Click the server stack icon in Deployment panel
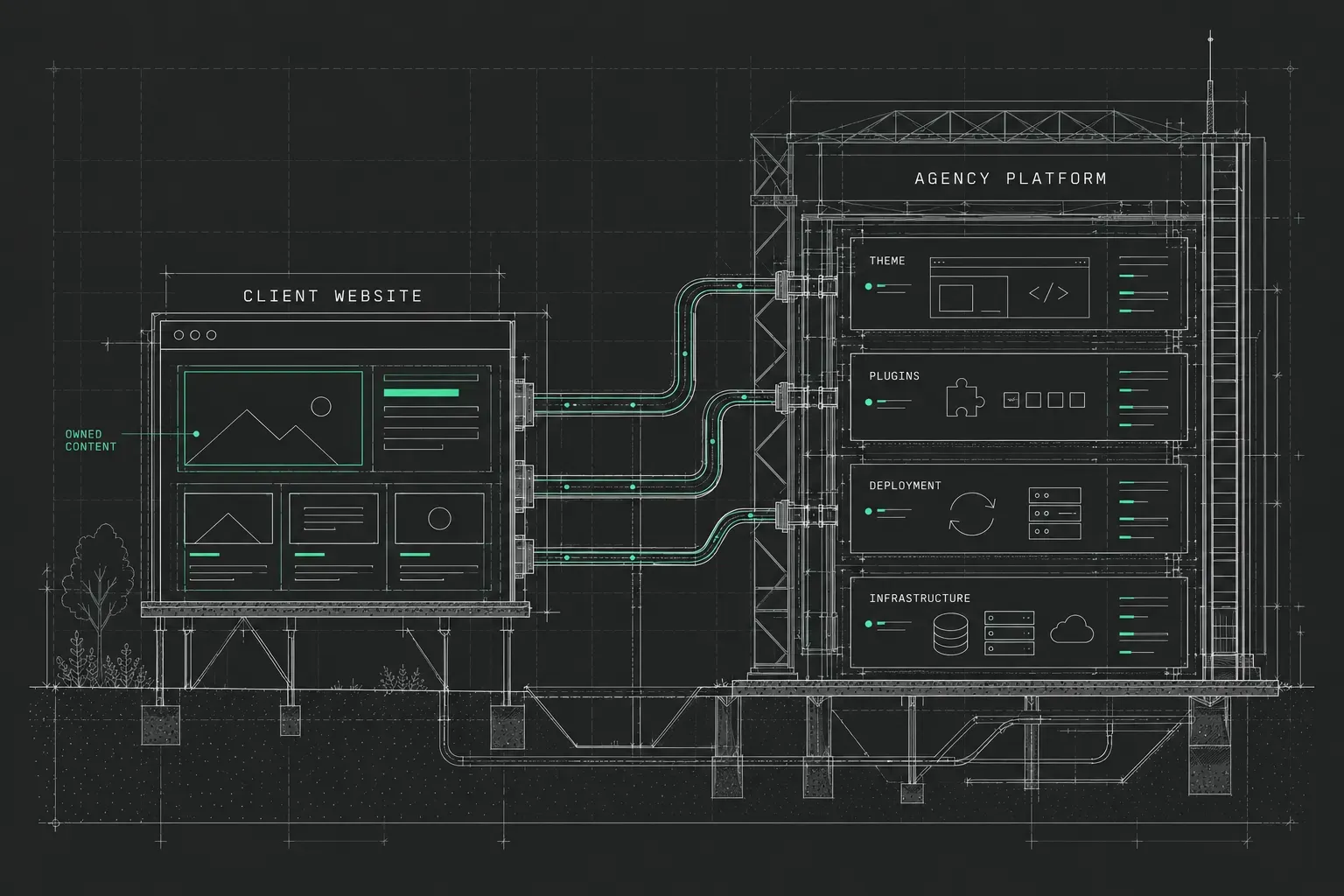1344x896 pixels. (x=1054, y=513)
